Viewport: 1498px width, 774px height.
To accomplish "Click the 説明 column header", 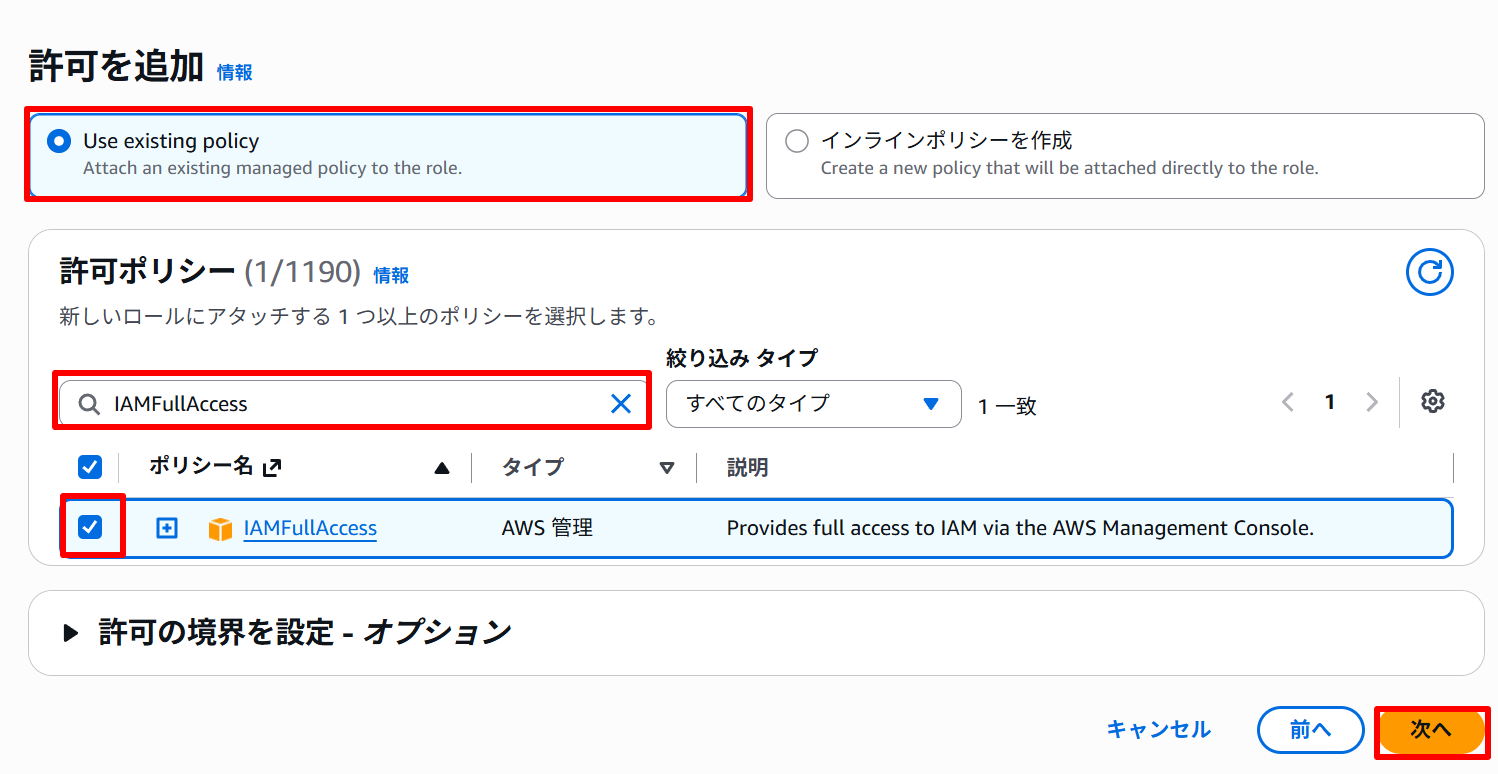I will click(x=747, y=467).
